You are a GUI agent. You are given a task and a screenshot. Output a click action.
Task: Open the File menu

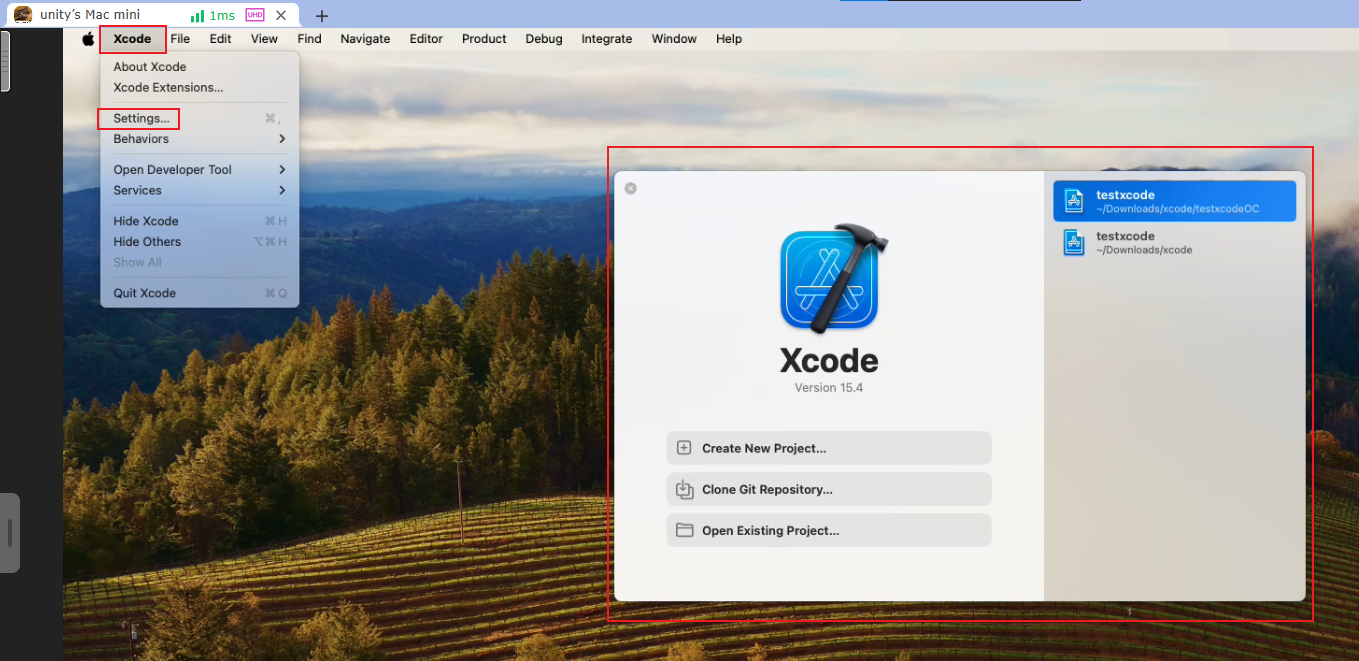[x=180, y=39]
